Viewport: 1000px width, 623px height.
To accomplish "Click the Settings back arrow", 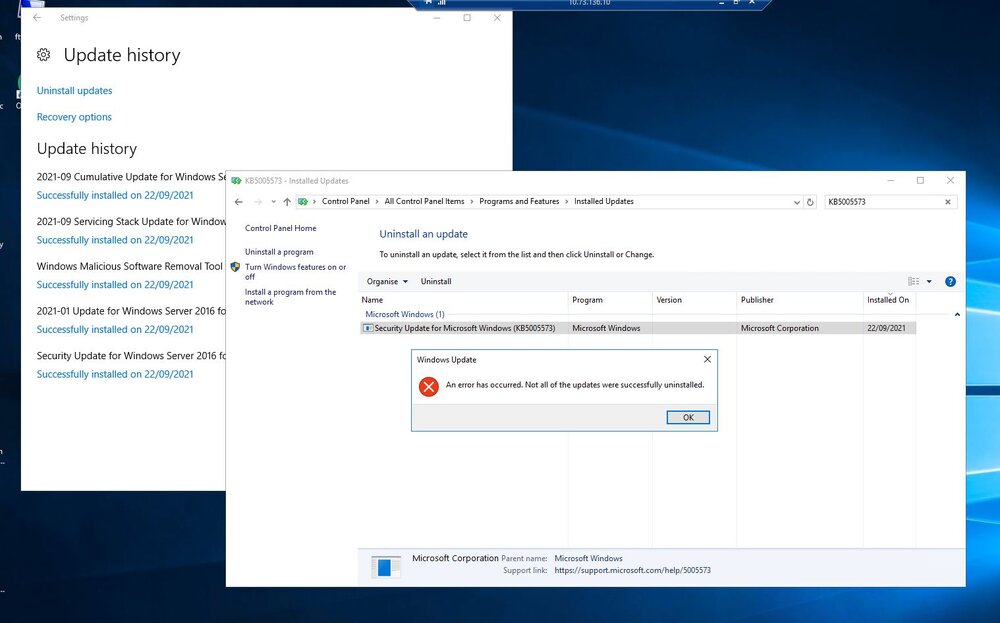I will click(37, 18).
